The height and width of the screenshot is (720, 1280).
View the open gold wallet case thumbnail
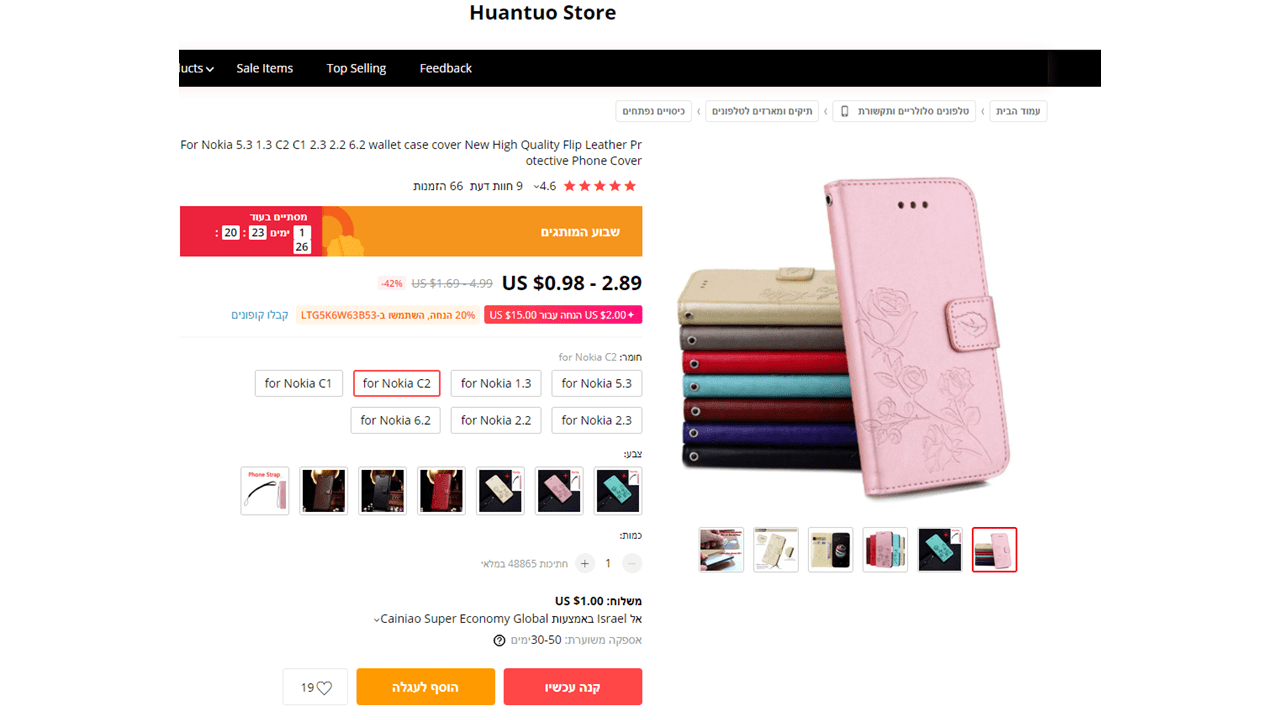776,550
